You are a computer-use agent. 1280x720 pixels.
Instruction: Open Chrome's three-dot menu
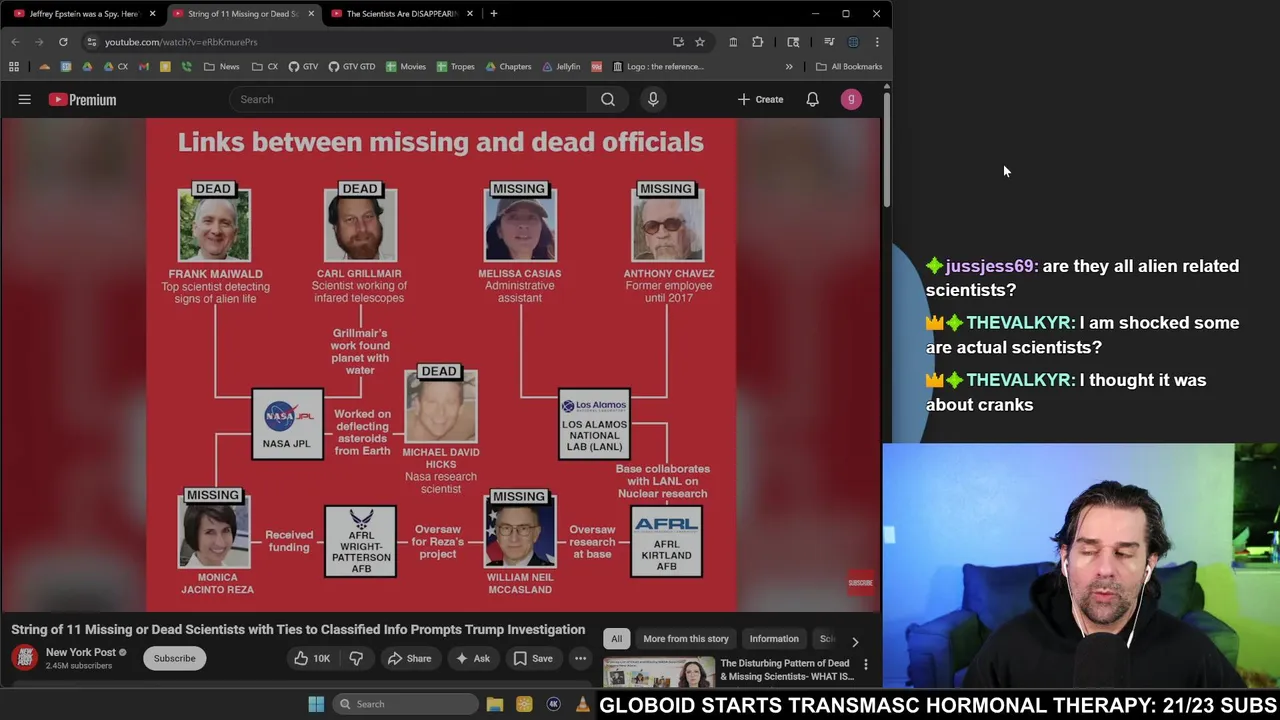(x=877, y=42)
